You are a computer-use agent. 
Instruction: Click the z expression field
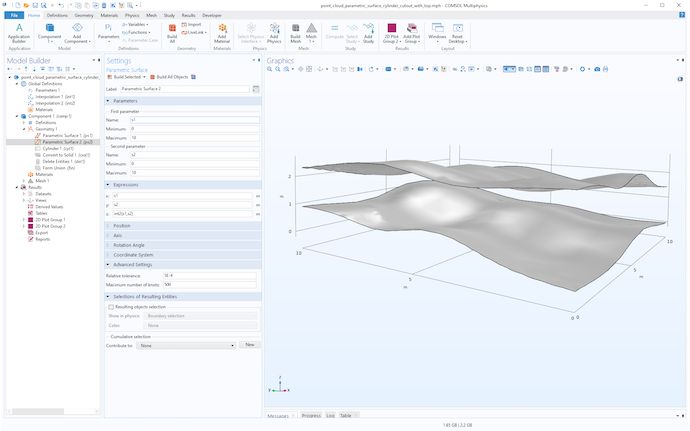point(182,214)
